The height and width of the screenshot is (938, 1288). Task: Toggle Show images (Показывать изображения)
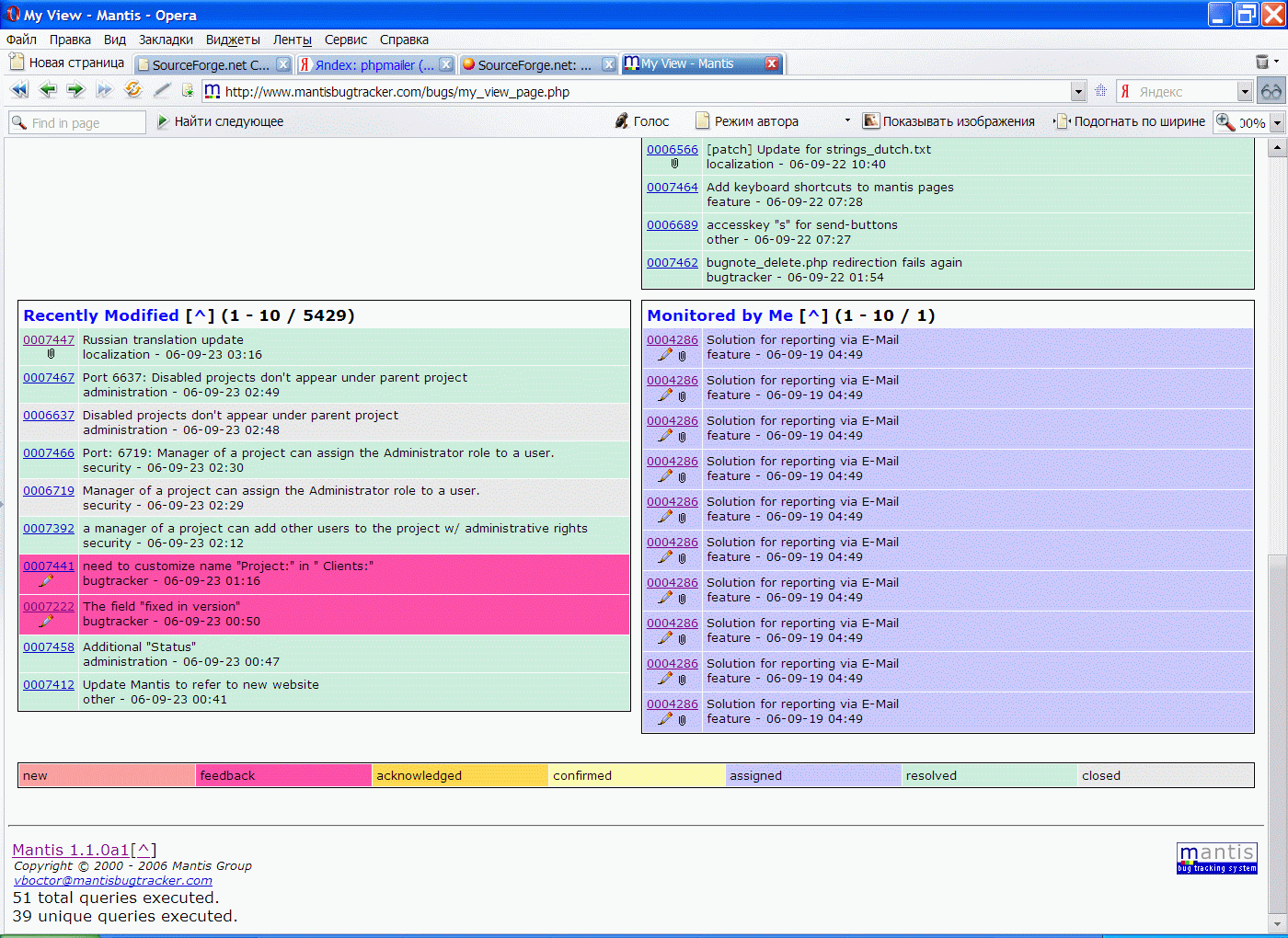pos(949,121)
